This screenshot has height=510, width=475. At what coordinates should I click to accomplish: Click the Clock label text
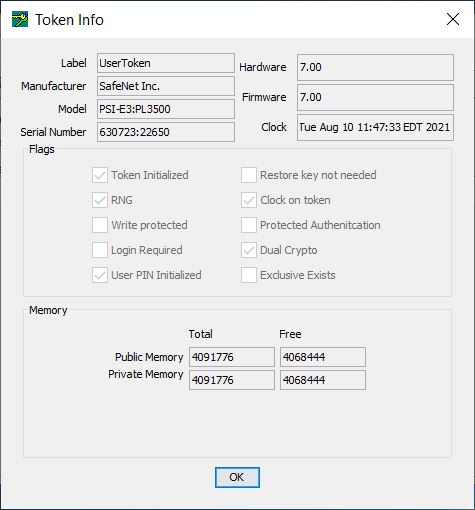click(274, 127)
